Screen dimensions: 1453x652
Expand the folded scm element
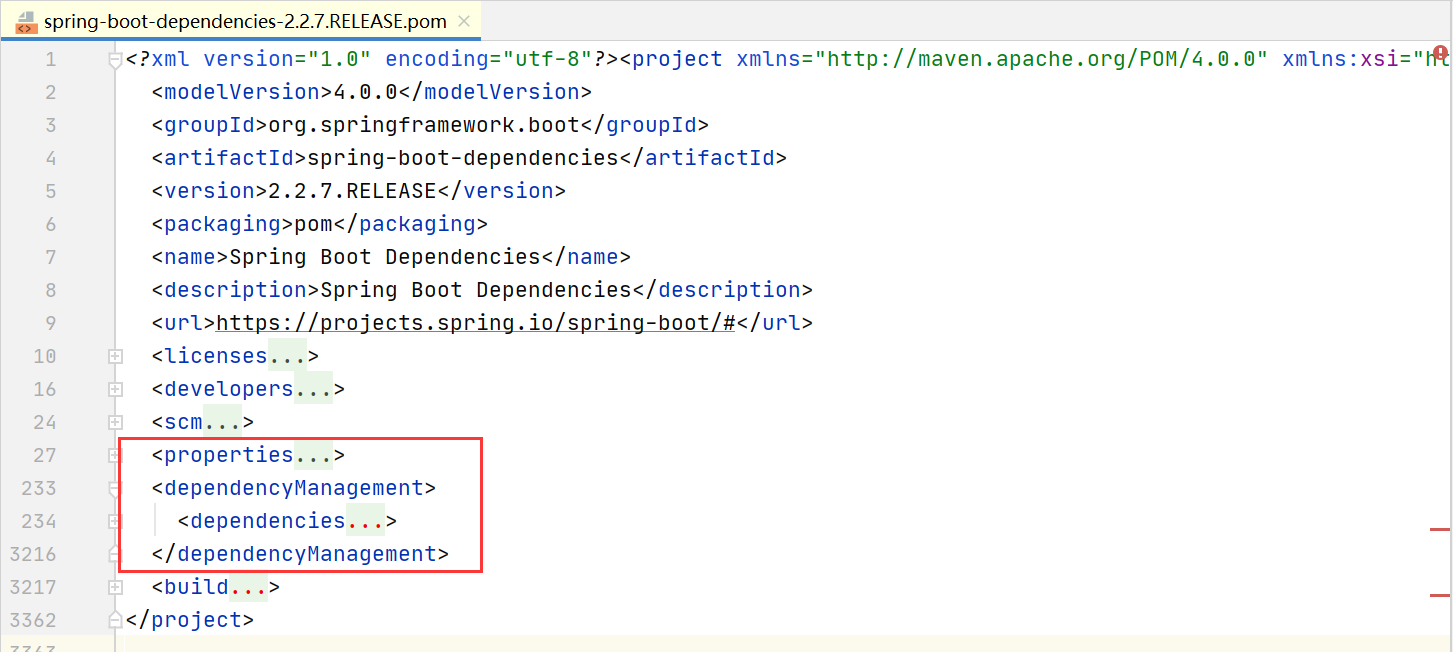(115, 422)
